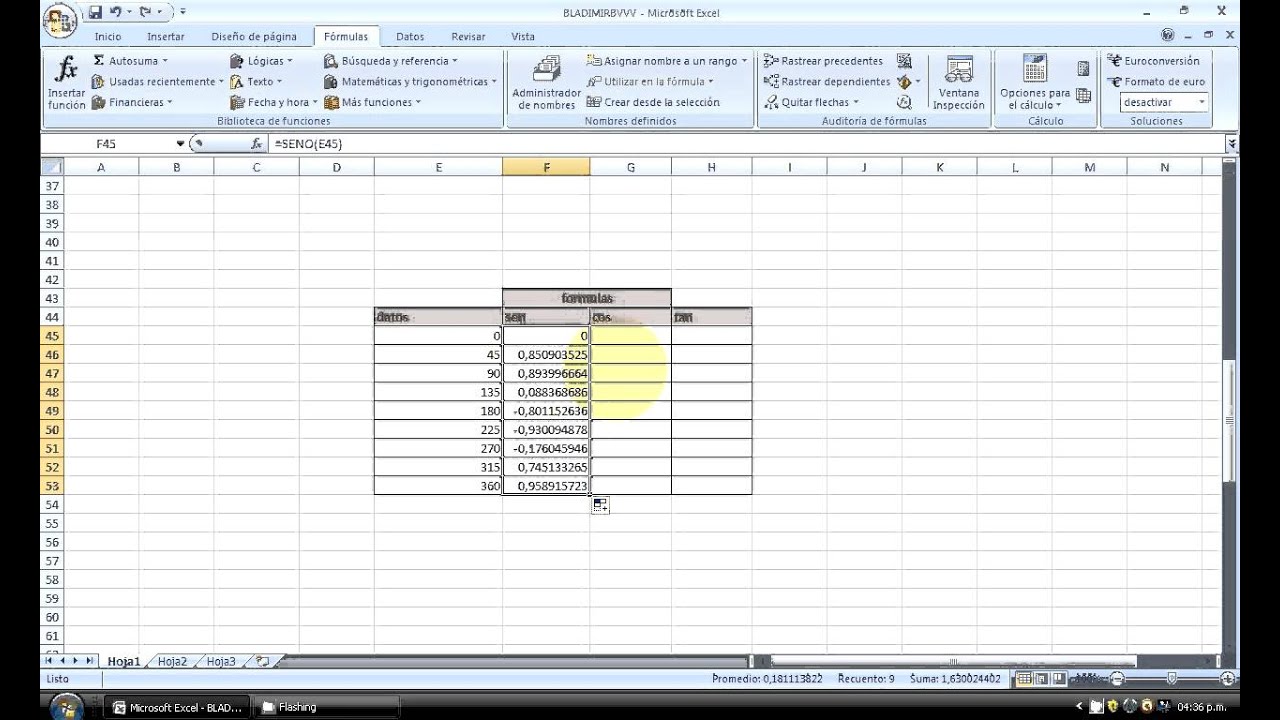
Task: Click the zoom in plus button
Action: (x=1228, y=679)
